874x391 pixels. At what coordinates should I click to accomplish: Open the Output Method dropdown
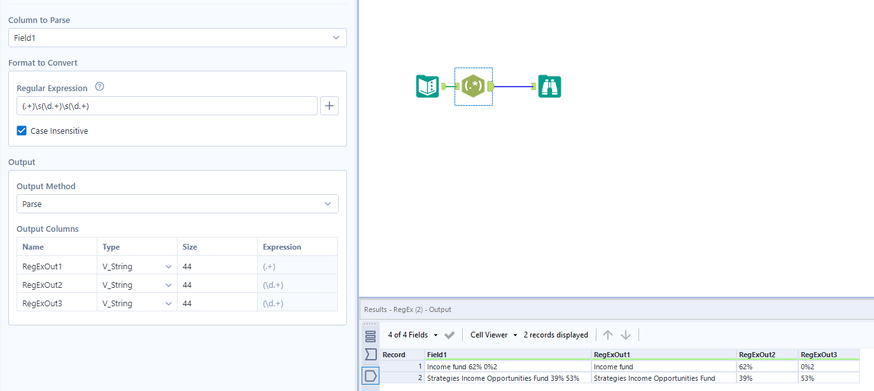177,204
